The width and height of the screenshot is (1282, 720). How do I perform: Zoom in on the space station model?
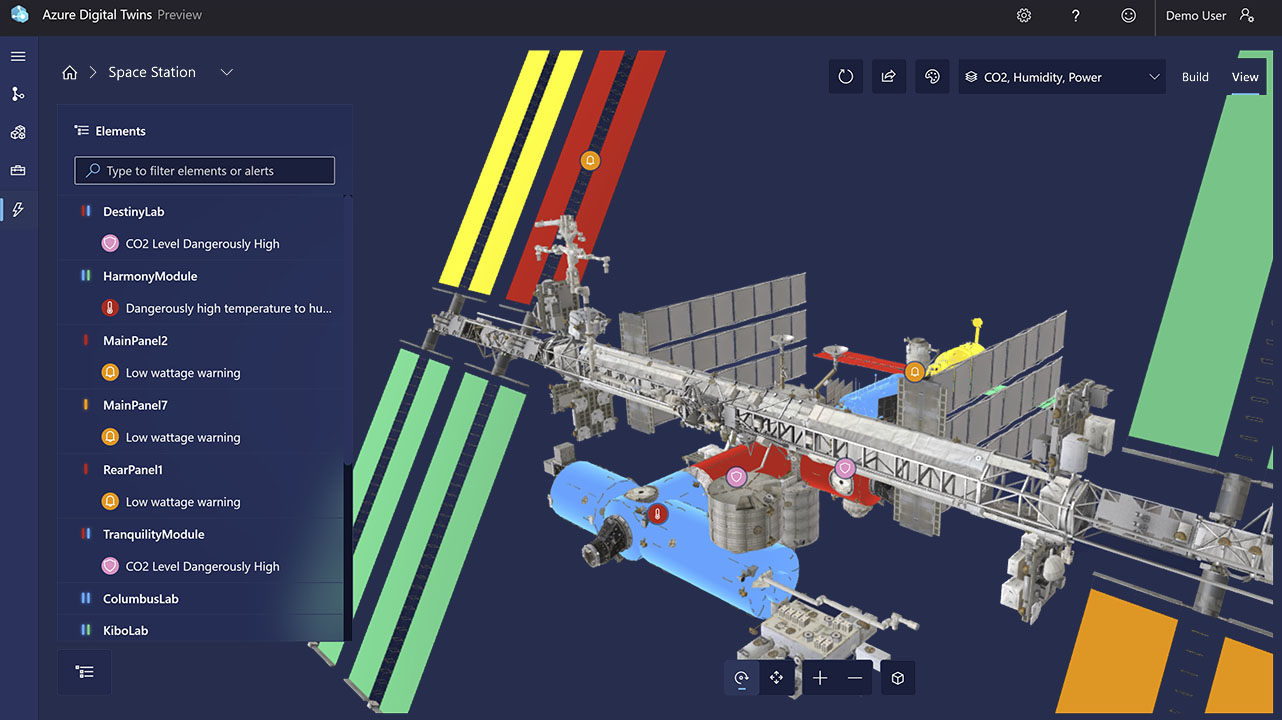point(820,677)
